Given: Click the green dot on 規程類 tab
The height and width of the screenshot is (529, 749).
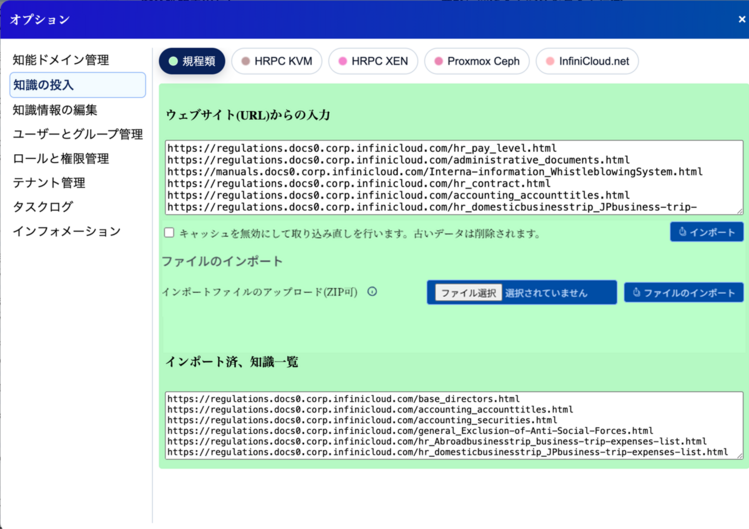Looking at the screenshot, I should coord(174,62).
